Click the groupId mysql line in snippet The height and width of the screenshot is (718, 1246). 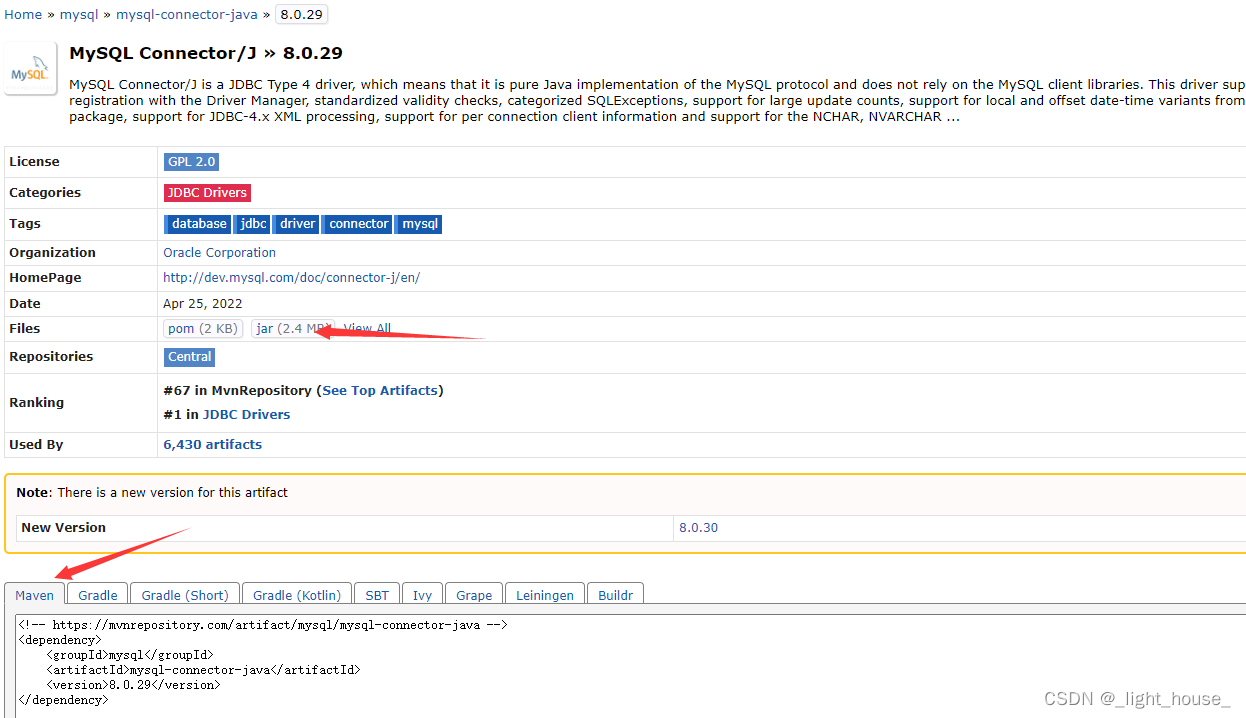(x=129, y=655)
